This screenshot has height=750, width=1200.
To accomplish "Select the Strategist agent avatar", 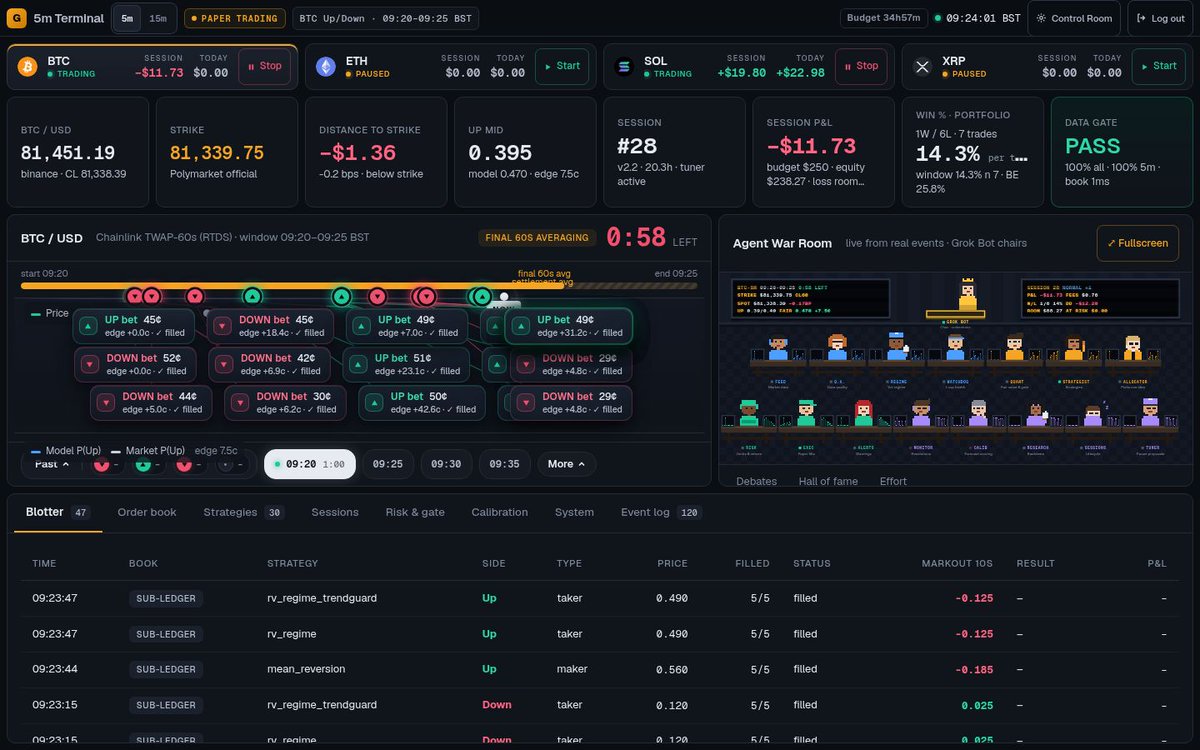I will coord(1074,348).
